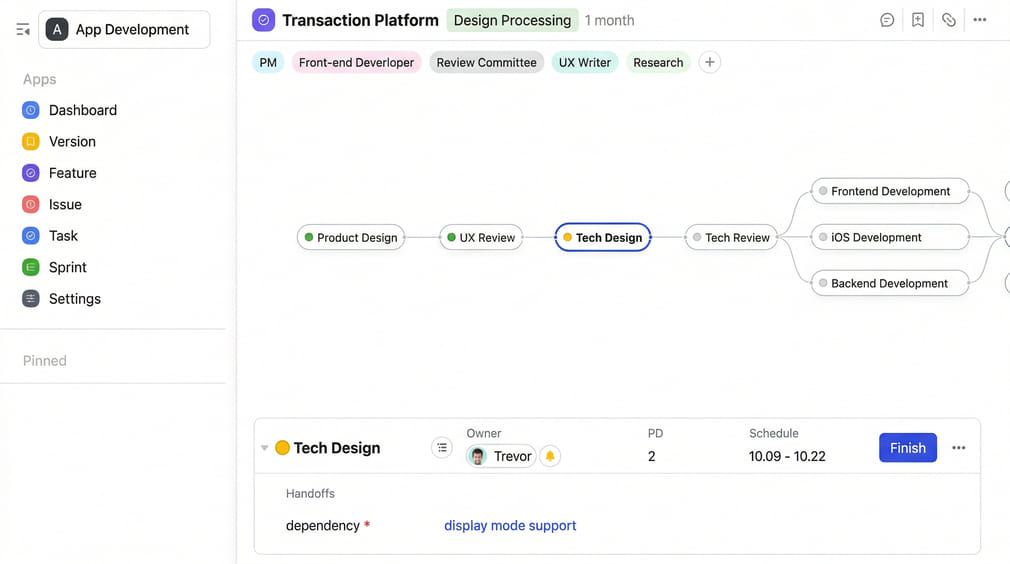This screenshot has height=564, width=1010.
Task: Select the Review Committee tag
Action: click(486, 62)
